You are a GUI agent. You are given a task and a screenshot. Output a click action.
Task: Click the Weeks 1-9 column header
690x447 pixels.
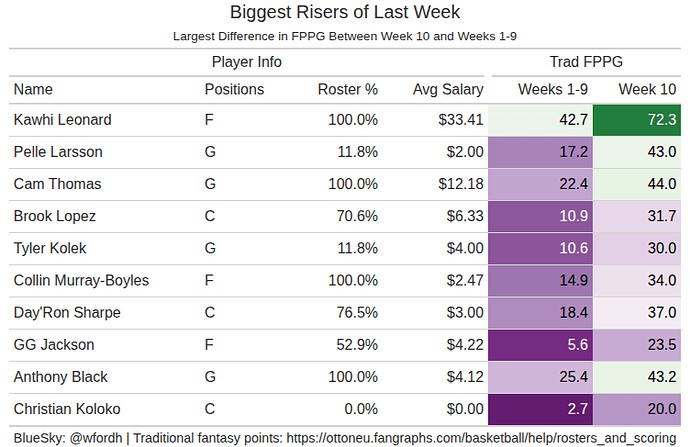(552, 89)
